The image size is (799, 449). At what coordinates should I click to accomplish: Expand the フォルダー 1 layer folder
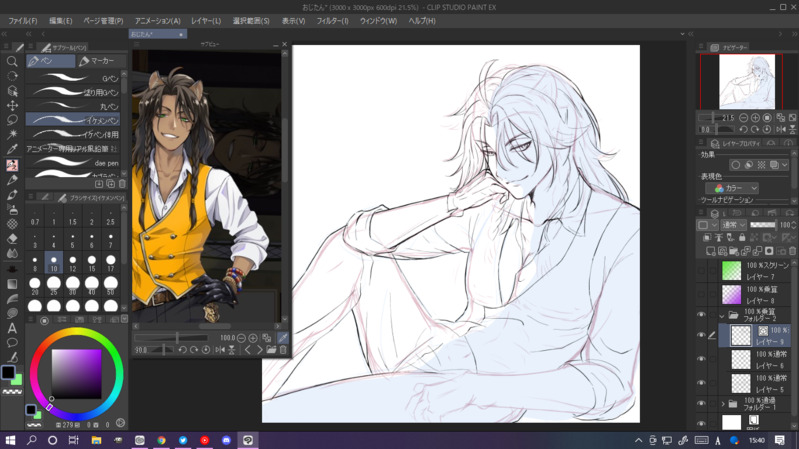[723, 404]
